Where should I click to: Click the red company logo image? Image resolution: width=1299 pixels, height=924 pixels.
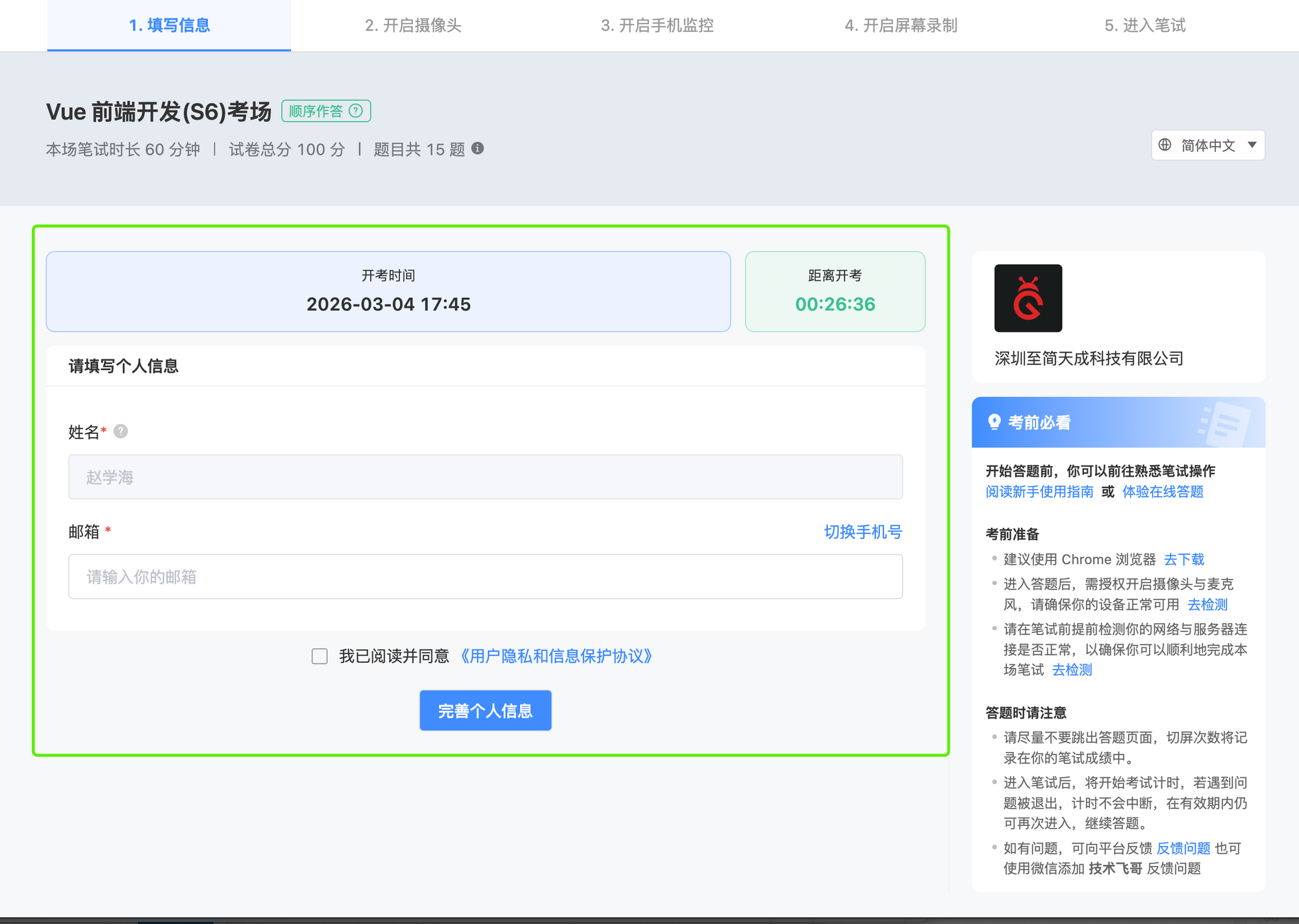click(1028, 298)
